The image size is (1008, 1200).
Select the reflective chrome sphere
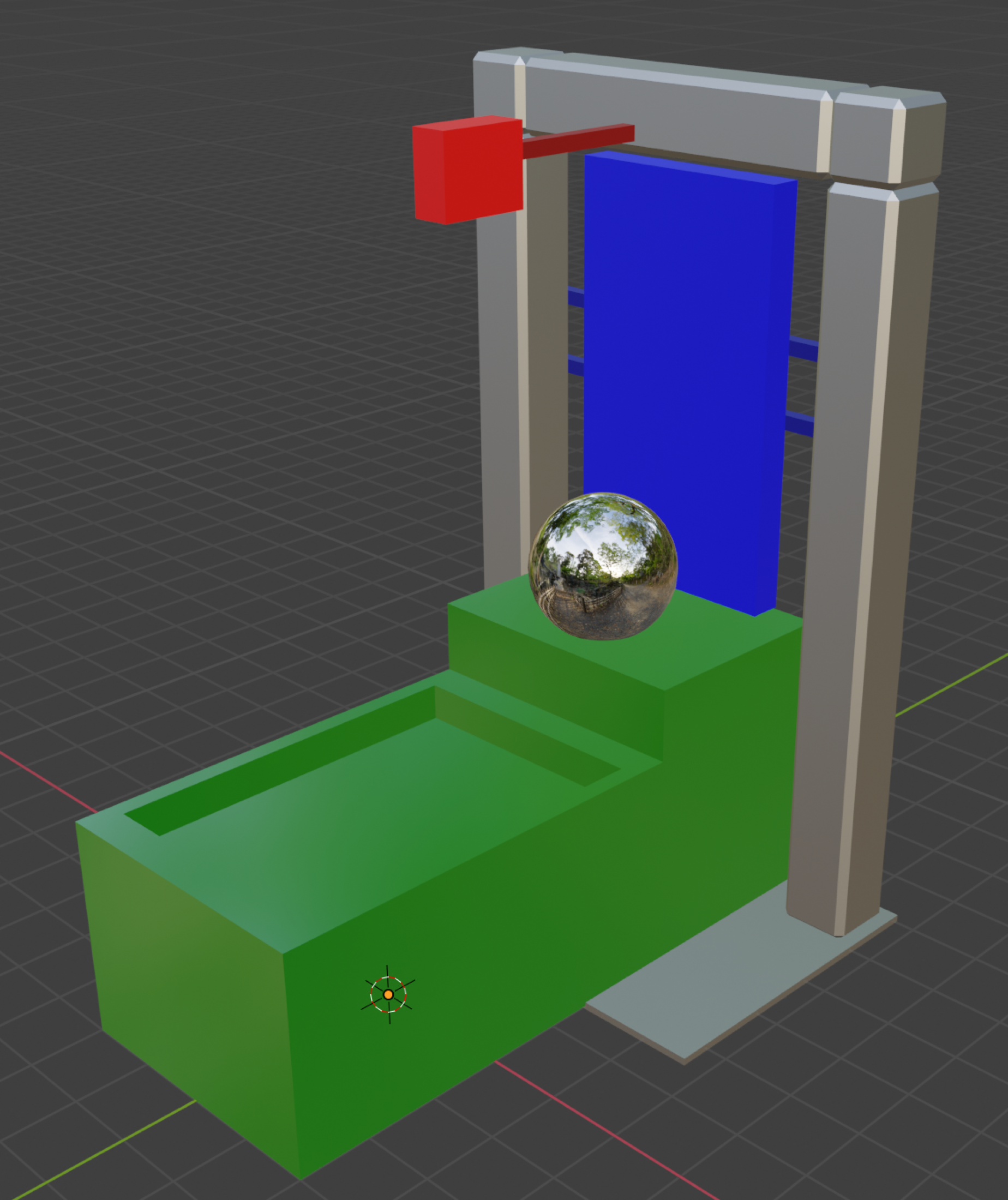point(603,566)
